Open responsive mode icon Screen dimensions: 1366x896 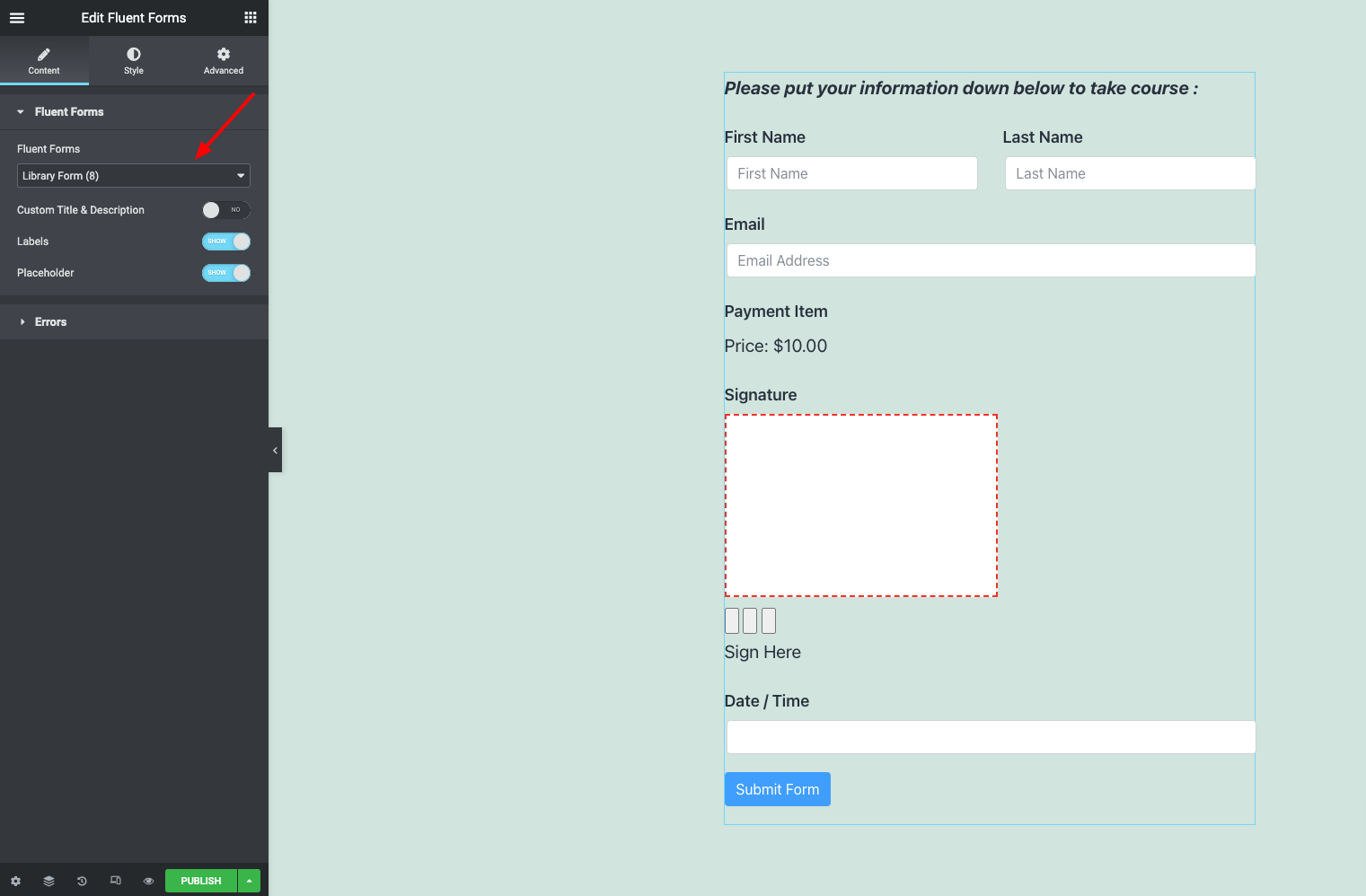(115, 881)
